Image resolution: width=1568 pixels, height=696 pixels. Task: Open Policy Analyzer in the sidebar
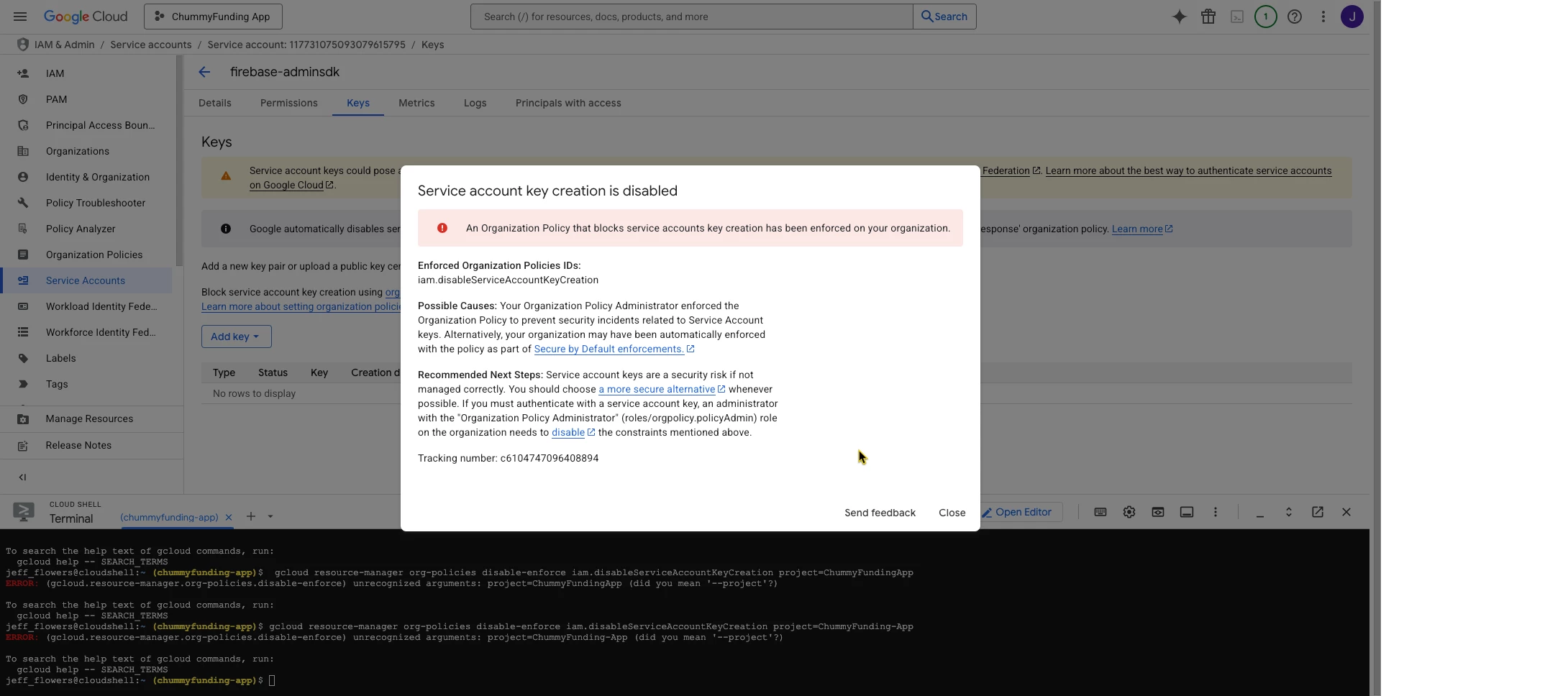pos(86,229)
